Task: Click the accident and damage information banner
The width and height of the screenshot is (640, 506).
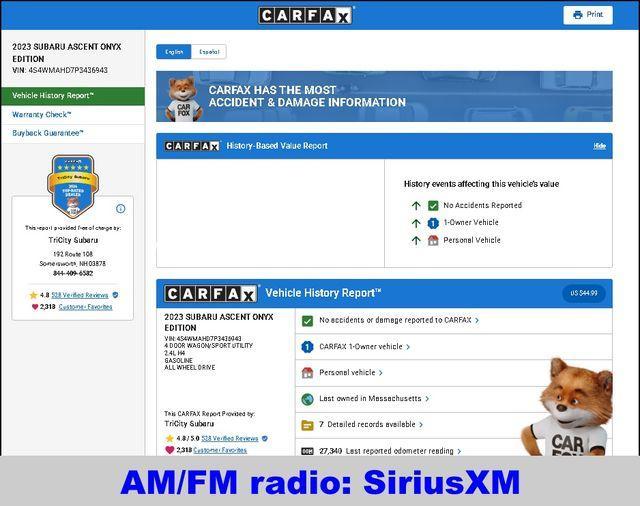Action: pos(384,96)
